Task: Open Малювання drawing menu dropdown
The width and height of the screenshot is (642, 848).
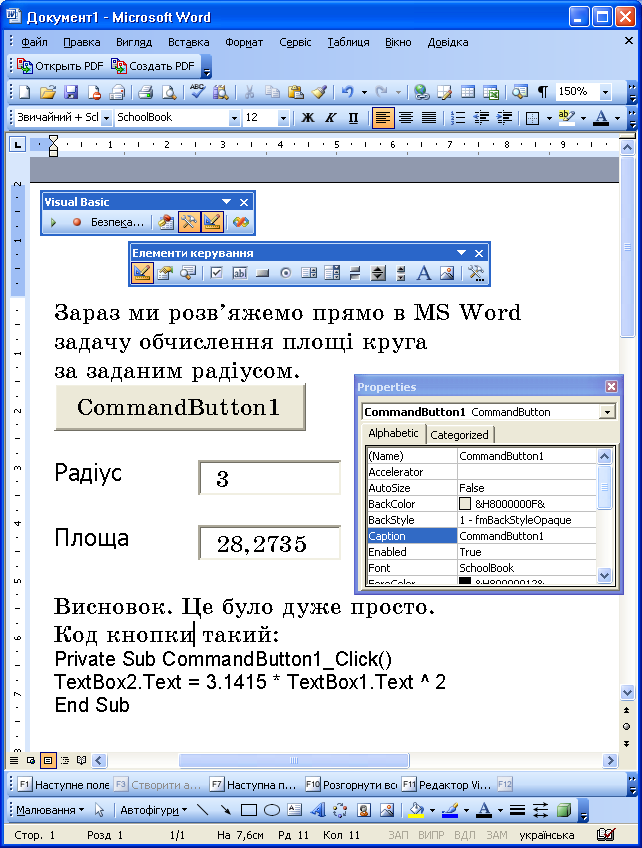Action: (x=50, y=810)
